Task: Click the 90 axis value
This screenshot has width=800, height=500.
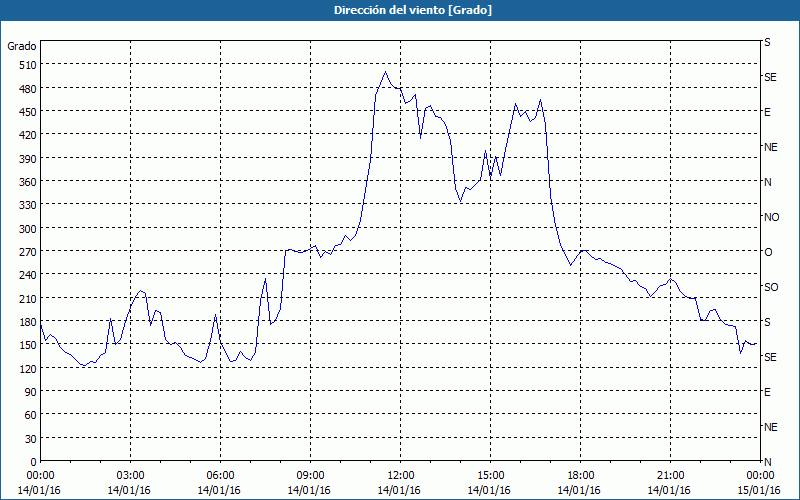Action: coord(31,392)
